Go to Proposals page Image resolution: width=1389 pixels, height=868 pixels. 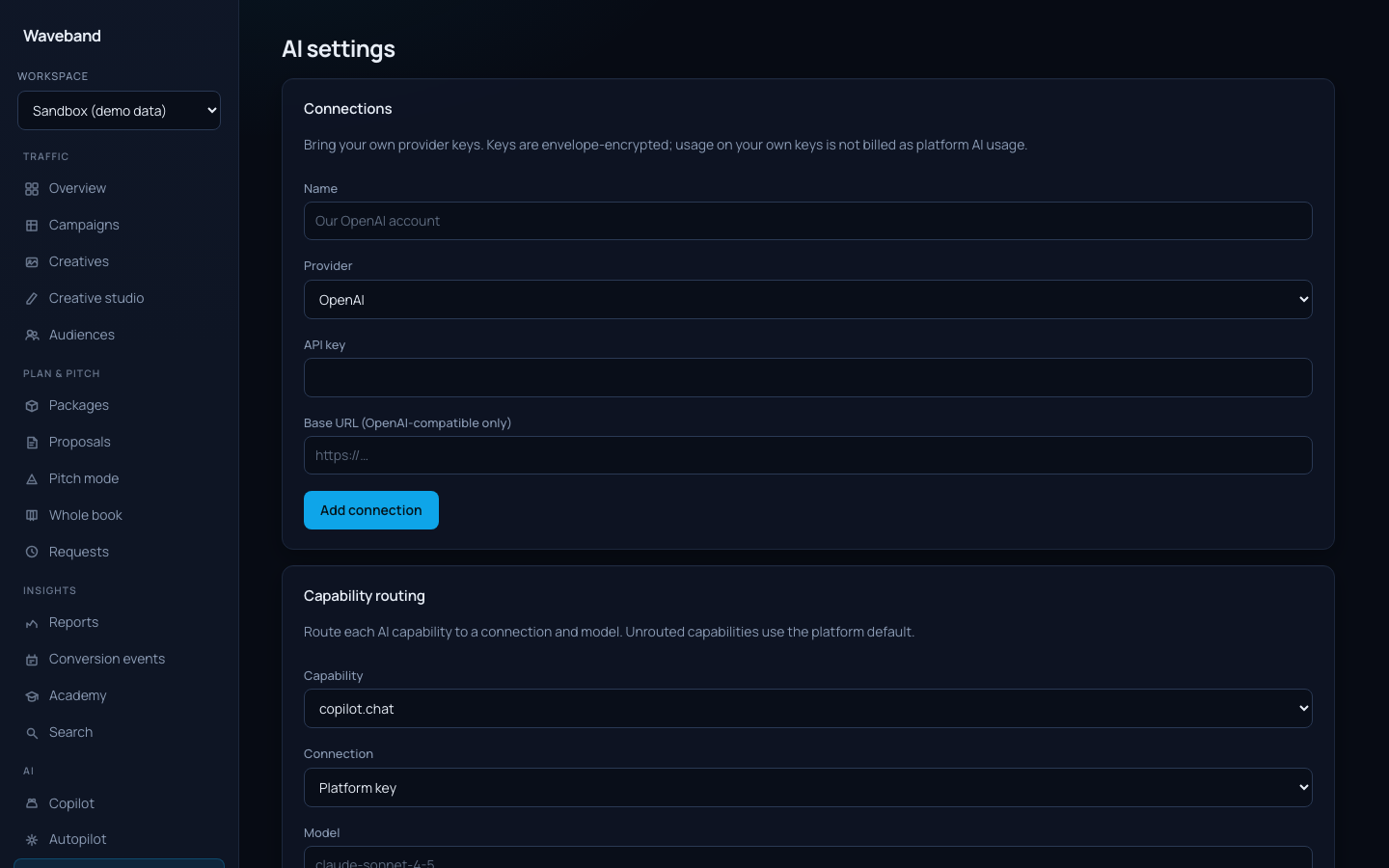click(119, 442)
